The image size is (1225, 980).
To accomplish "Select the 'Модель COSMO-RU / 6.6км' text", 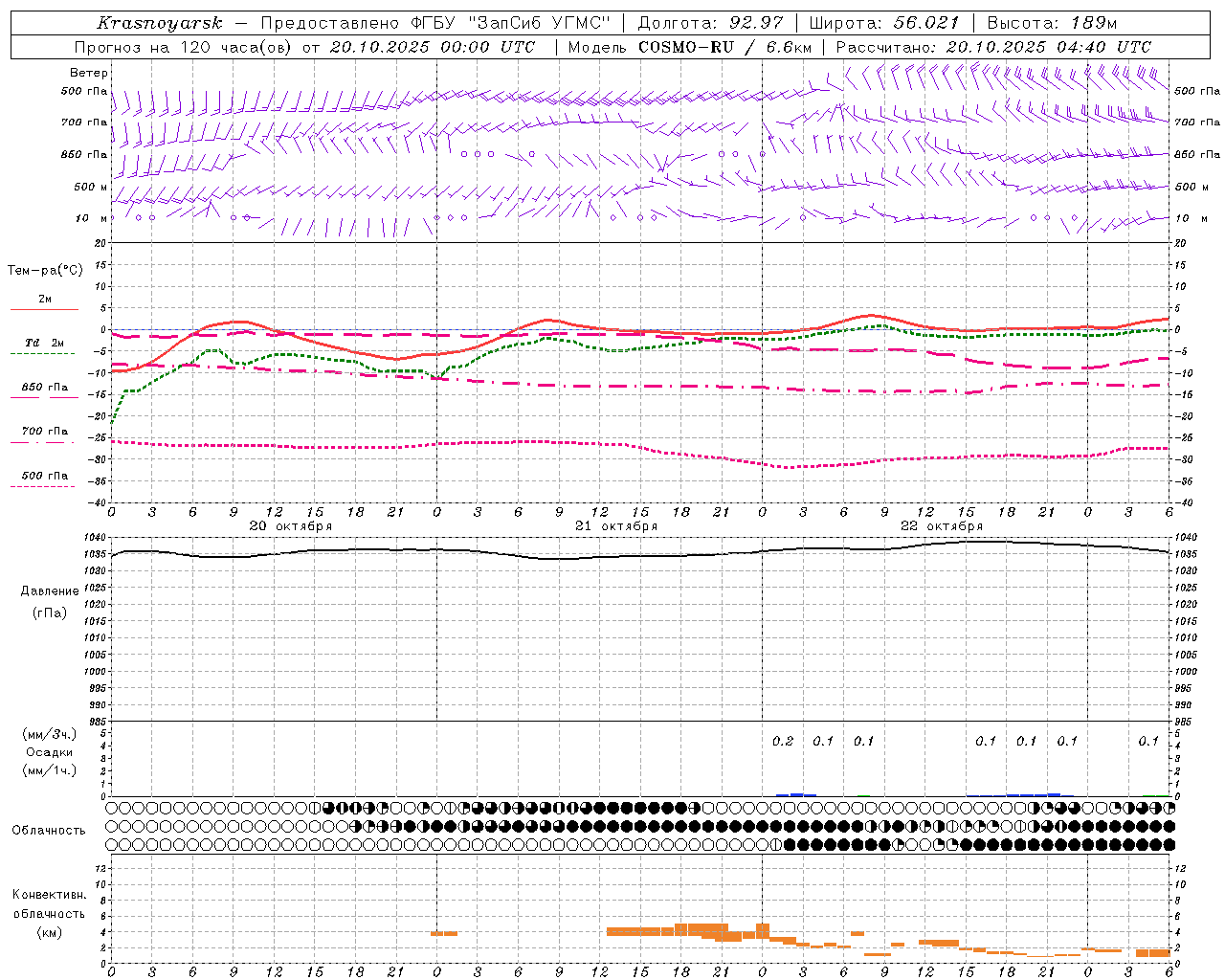I will [690, 47].
